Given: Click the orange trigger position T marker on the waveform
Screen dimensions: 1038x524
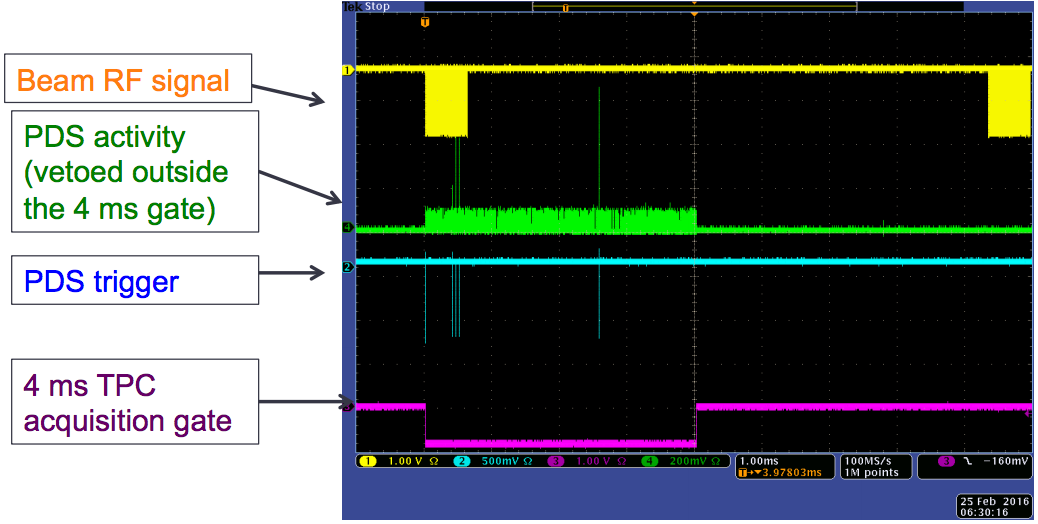Looking at the screenshot, I should 425,22.
